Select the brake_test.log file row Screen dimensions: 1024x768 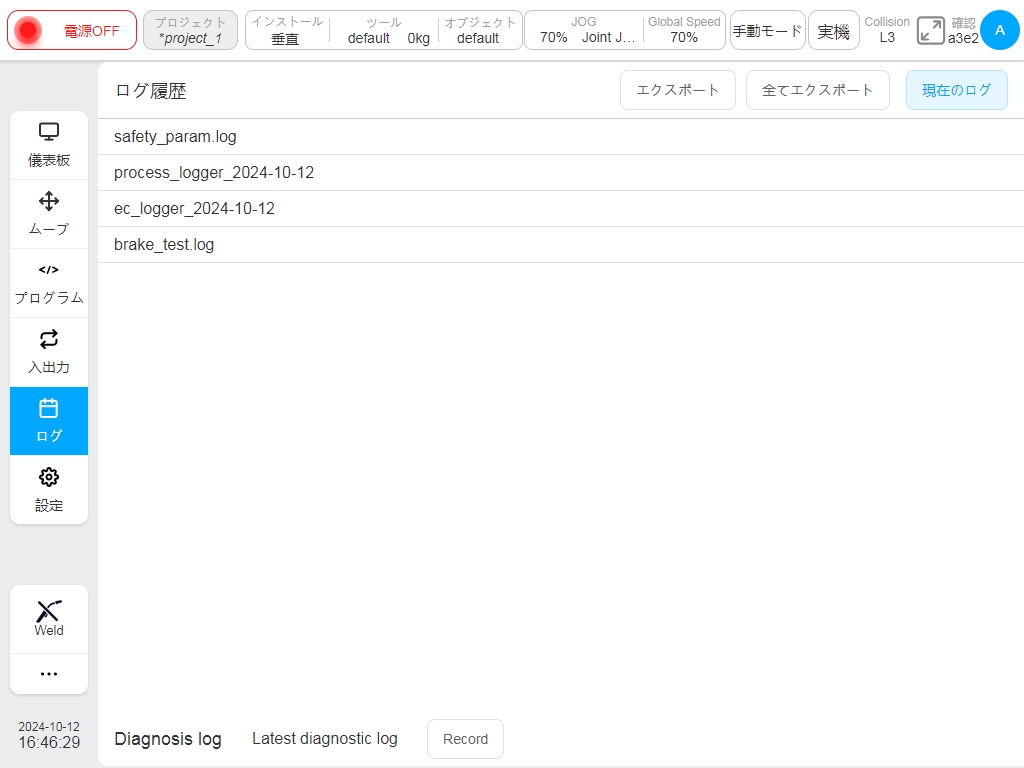pyautogui.click(x=560, y=244)
